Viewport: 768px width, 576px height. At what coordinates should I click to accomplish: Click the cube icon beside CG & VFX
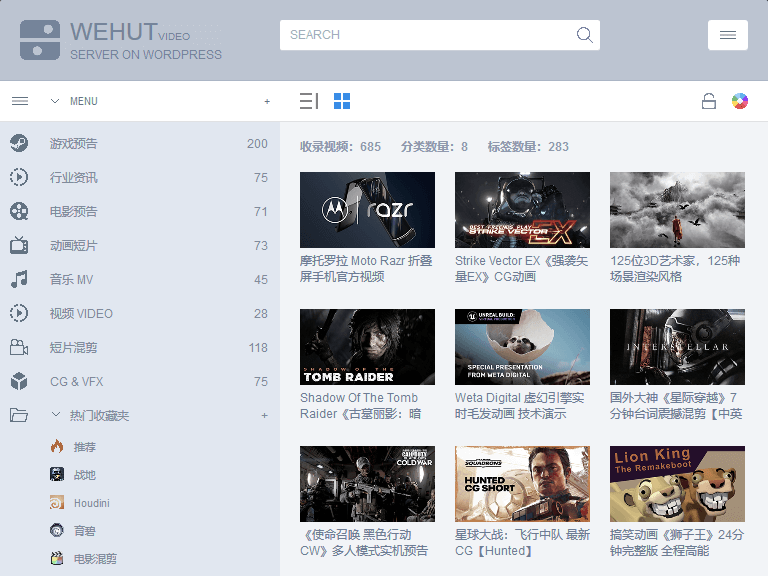pos(19,382)
